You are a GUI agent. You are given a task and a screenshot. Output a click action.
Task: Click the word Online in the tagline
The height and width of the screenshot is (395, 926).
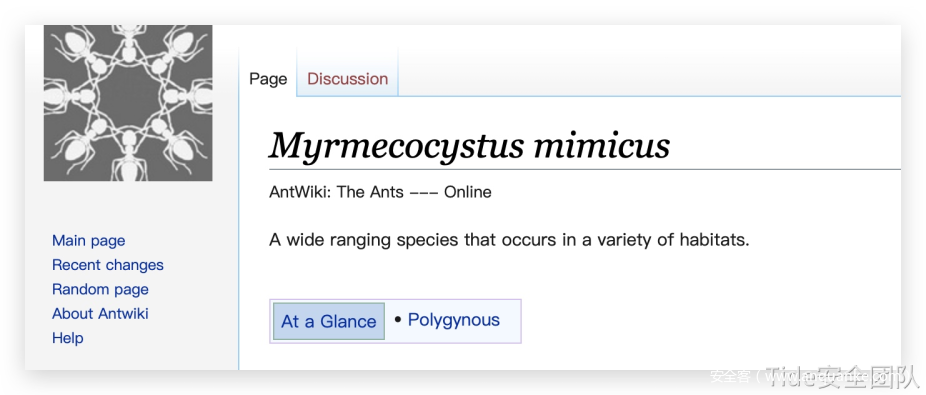pyautogui.click(x=468, y=192)
